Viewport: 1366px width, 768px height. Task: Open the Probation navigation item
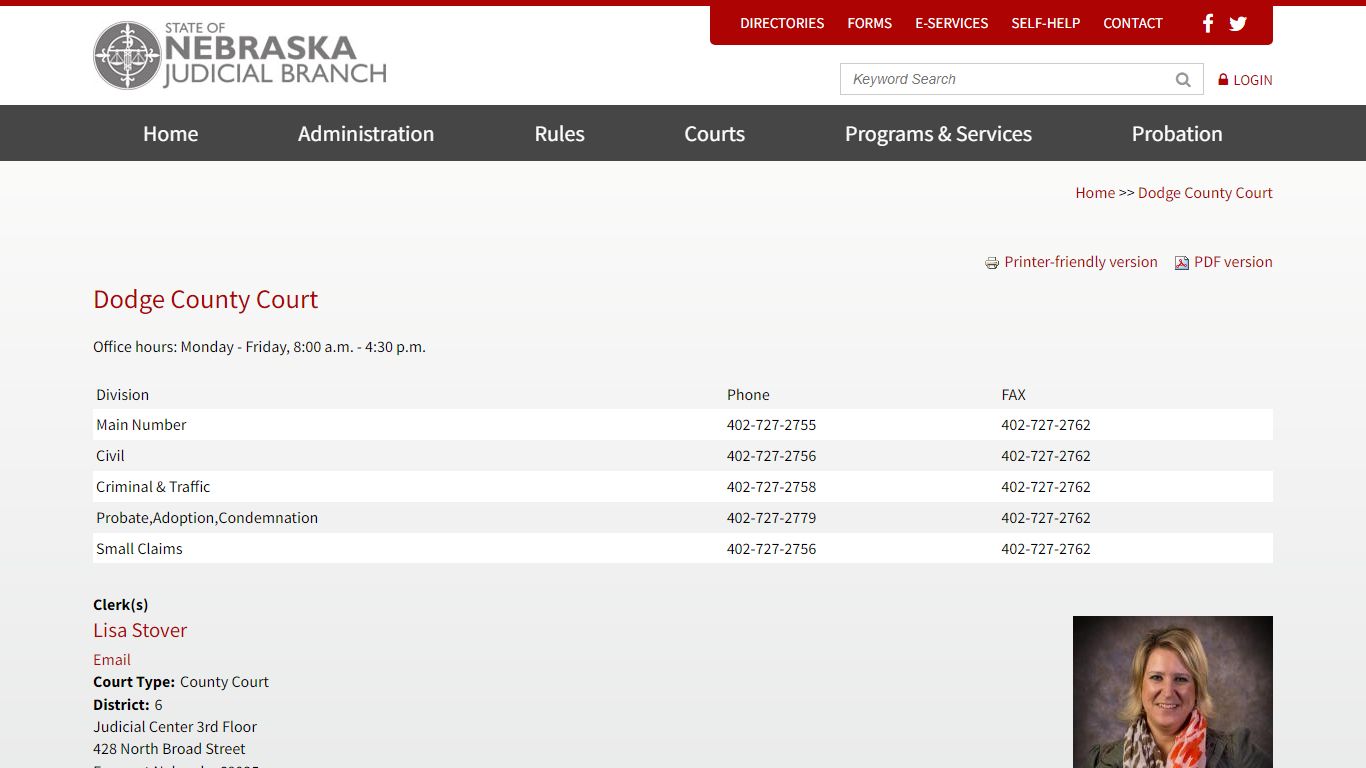coord(1177,133)
